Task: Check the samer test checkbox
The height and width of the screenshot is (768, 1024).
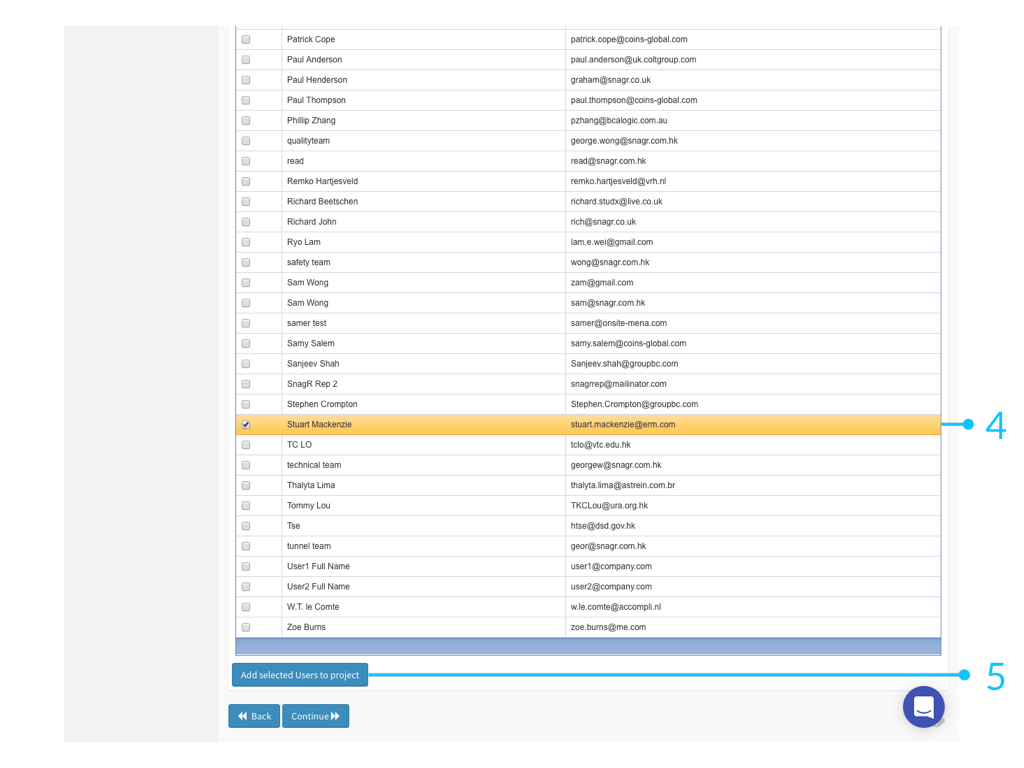Action: [x=246, y=323]
